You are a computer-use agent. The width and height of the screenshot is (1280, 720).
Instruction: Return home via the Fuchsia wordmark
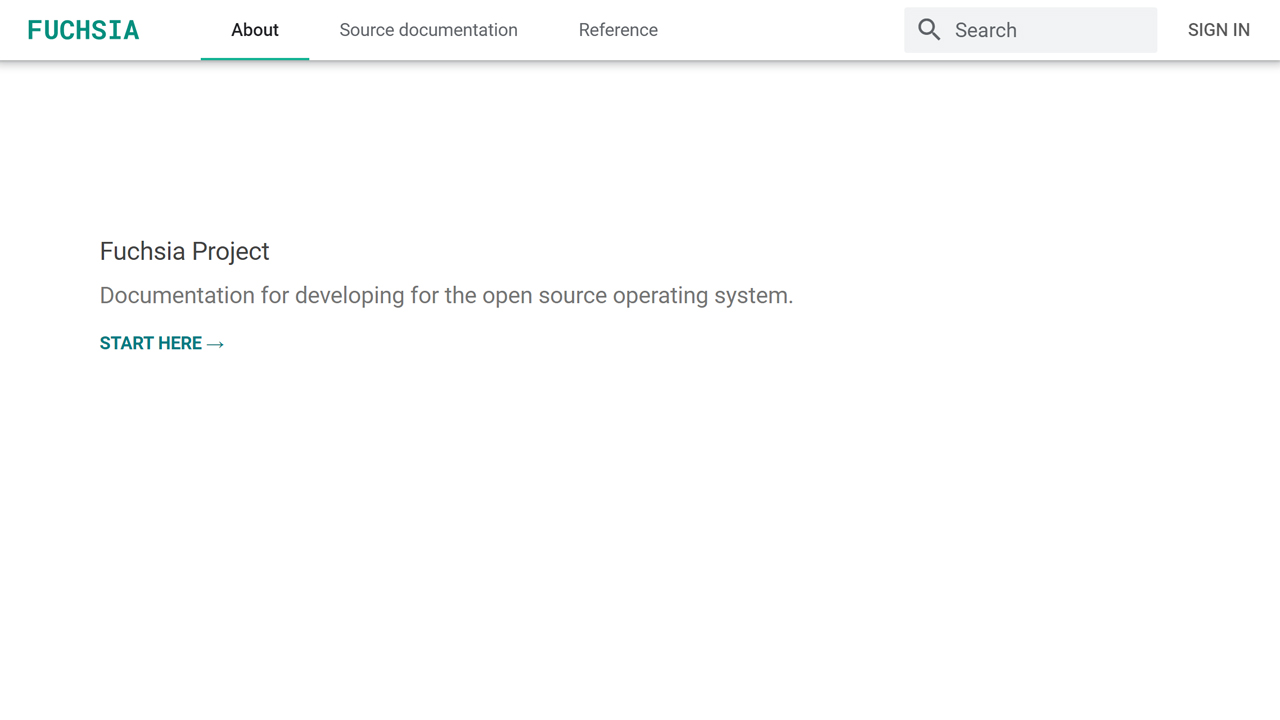tap(83, 30)
